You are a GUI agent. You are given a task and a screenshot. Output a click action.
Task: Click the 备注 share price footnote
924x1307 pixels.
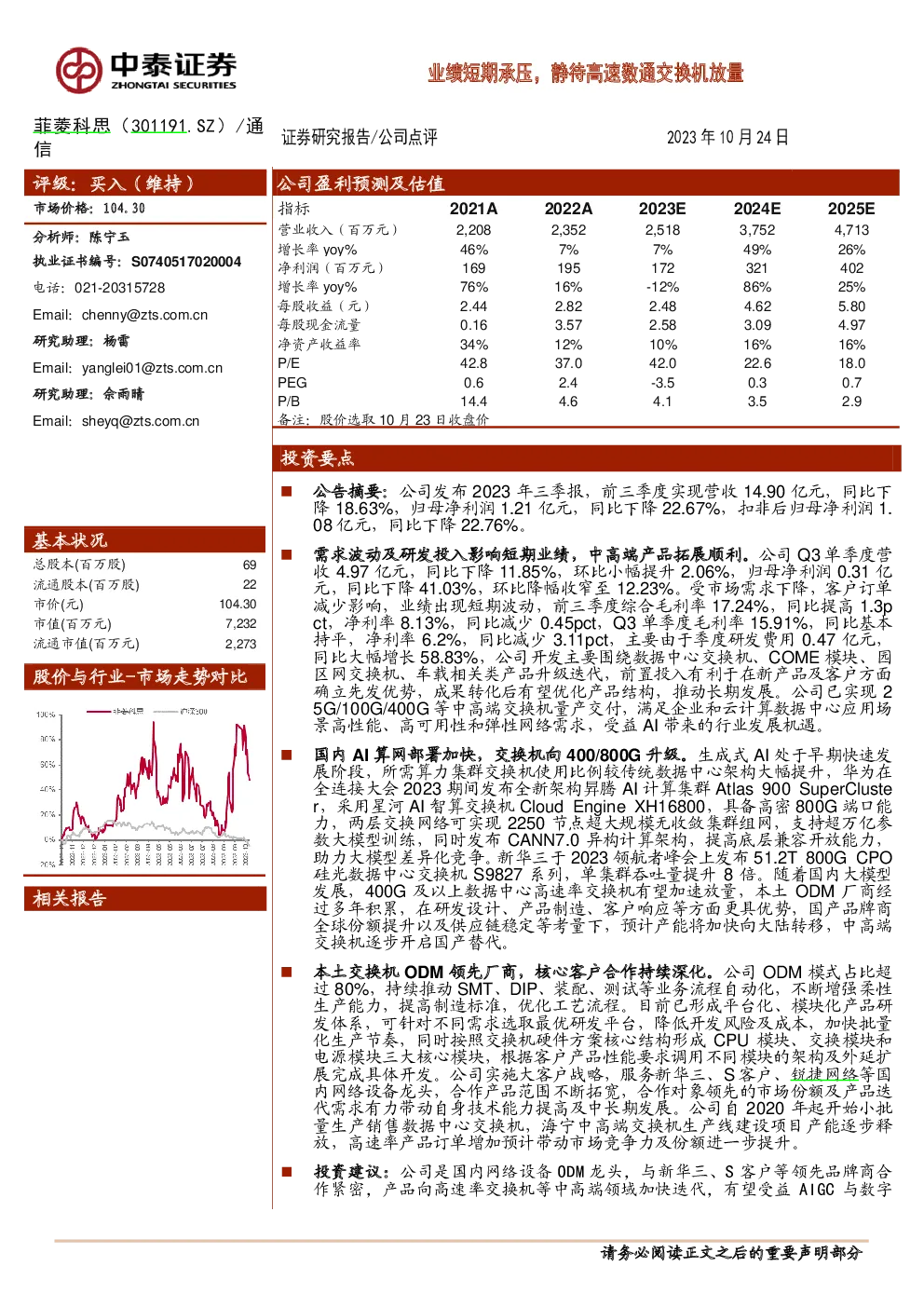pyautogui.click(x=383, y=420)
